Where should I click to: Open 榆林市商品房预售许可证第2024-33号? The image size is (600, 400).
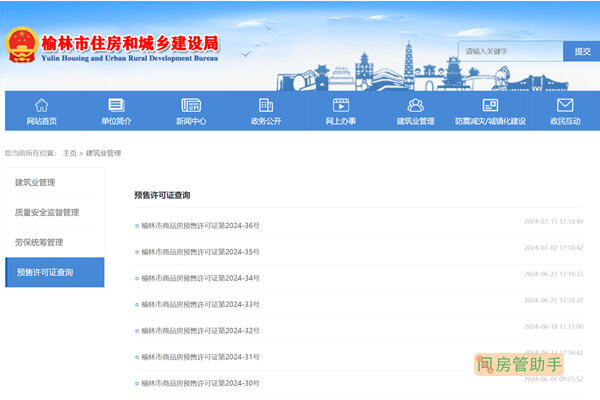tap(200, 304)
